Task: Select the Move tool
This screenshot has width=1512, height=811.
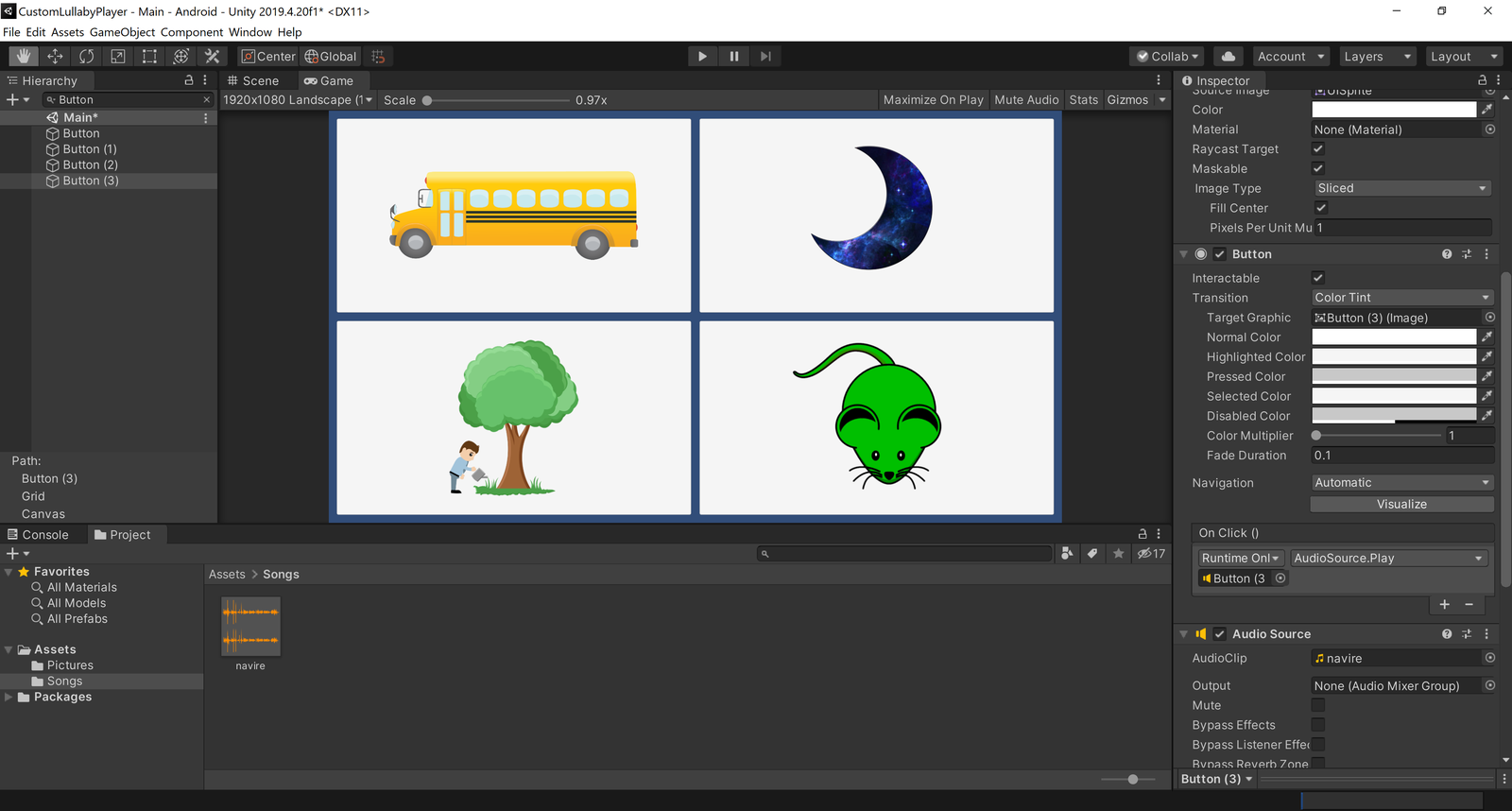Action: tap(55, 57)
